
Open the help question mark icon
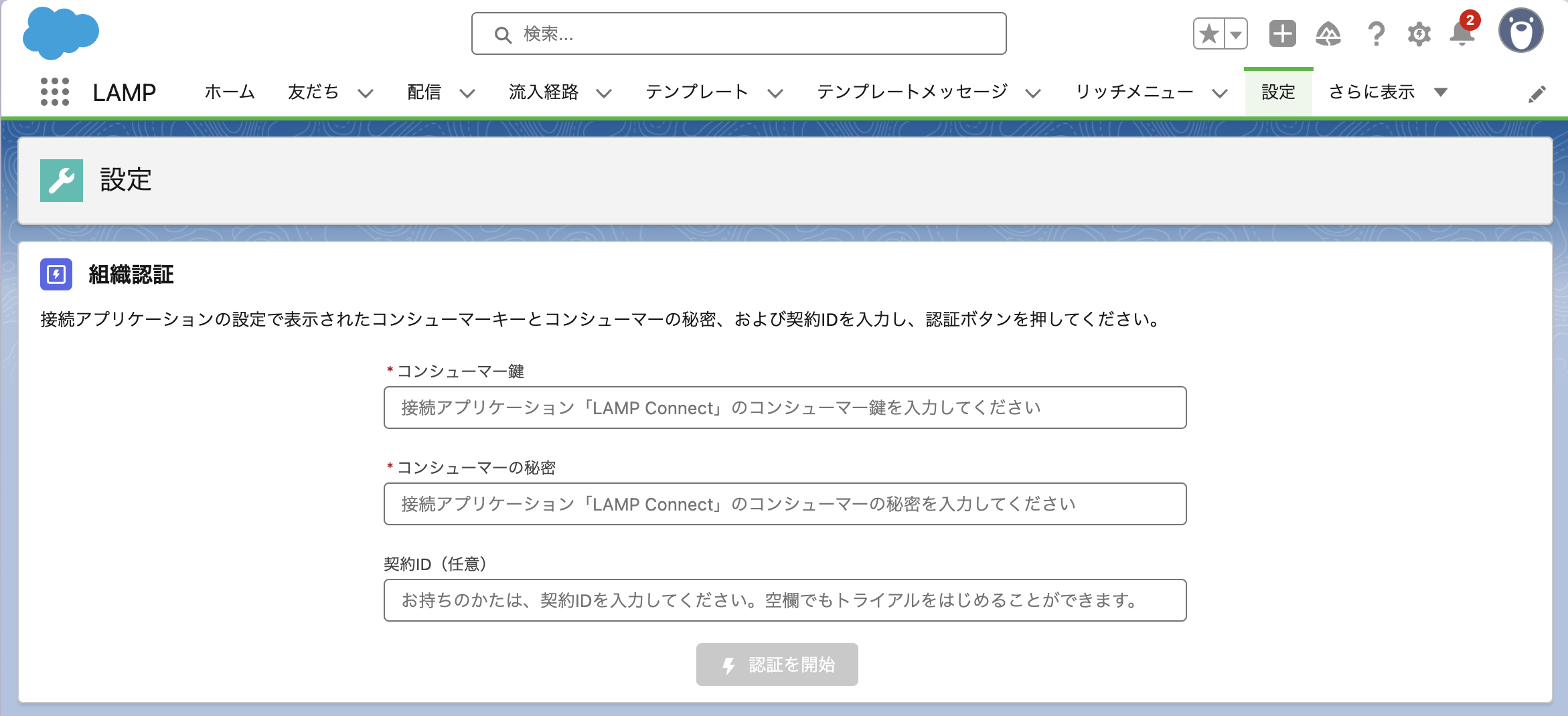(1375, 33)
